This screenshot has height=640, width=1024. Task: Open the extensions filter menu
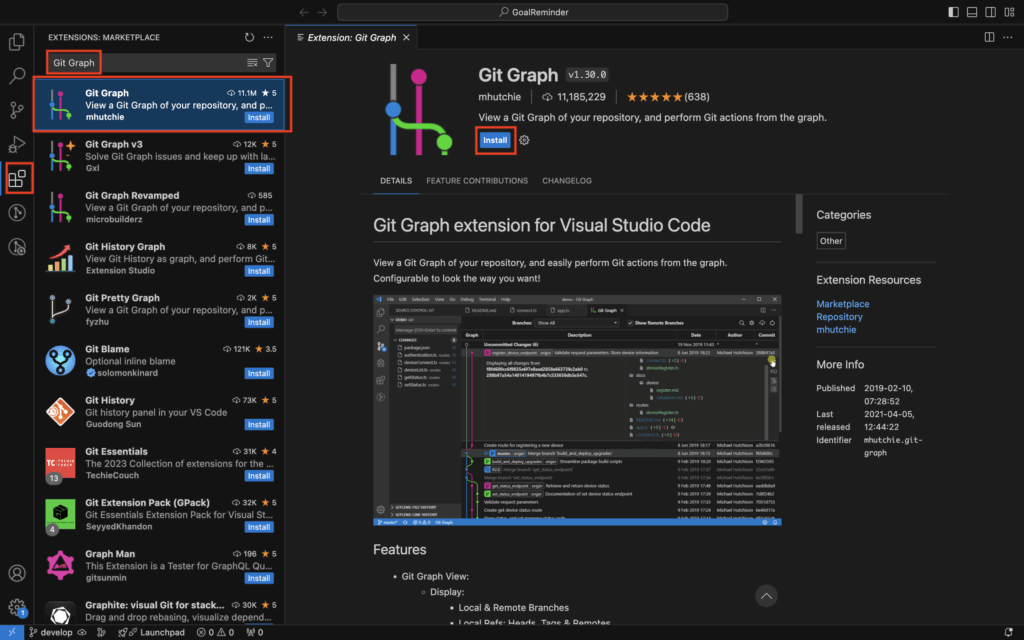click(268, 63)
